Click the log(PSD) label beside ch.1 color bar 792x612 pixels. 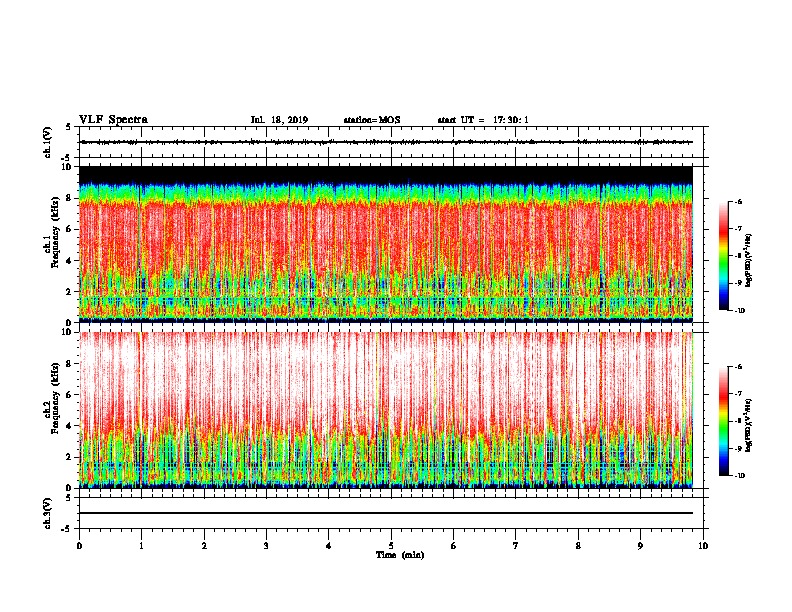(x=748, y=260)
